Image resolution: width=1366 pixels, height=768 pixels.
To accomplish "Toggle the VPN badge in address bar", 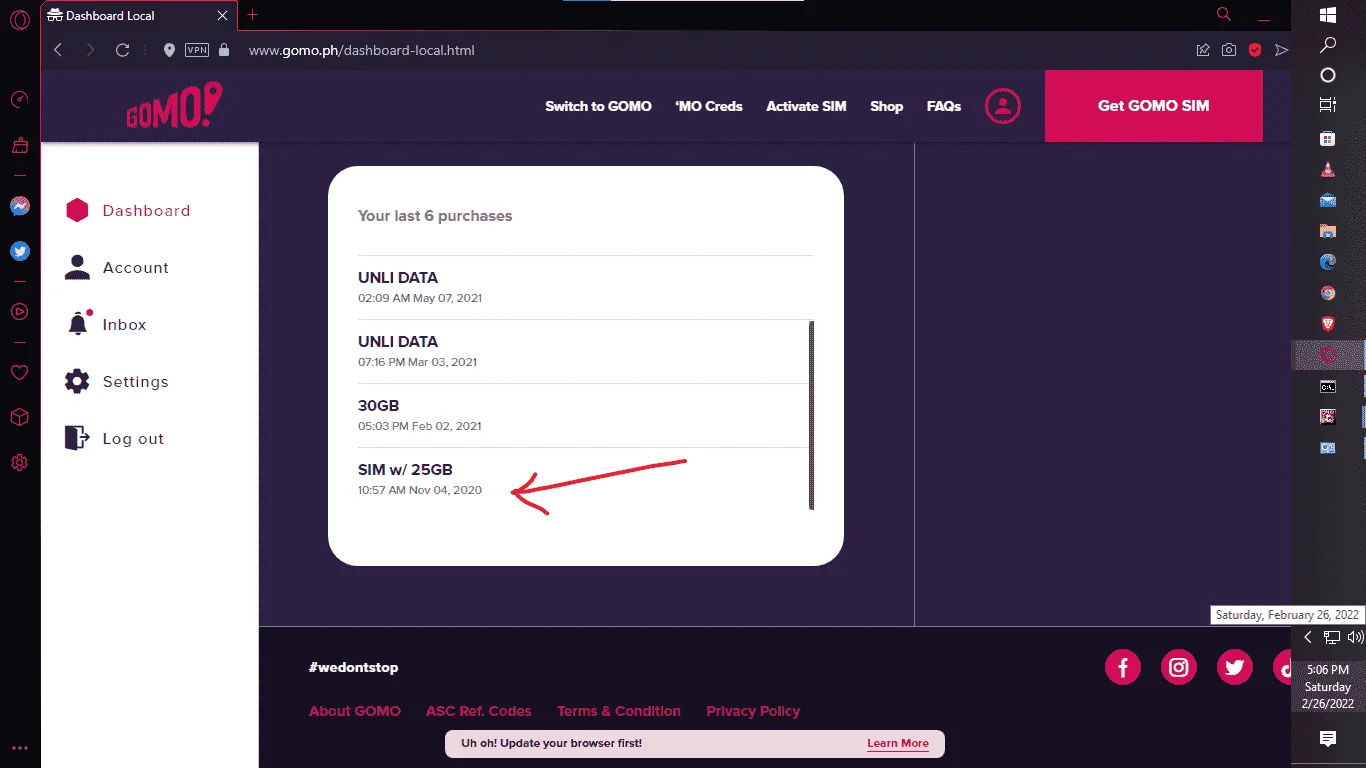I will (197, 50).
